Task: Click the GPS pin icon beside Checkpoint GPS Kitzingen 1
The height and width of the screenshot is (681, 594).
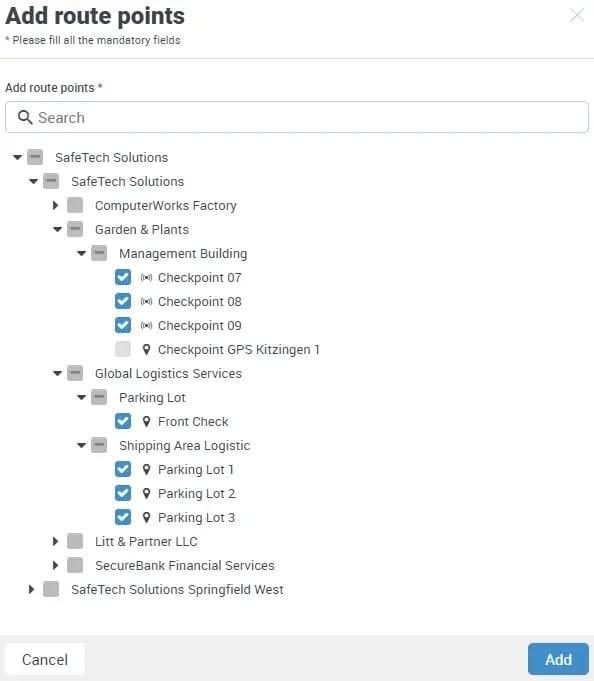Action: point(147,349)
